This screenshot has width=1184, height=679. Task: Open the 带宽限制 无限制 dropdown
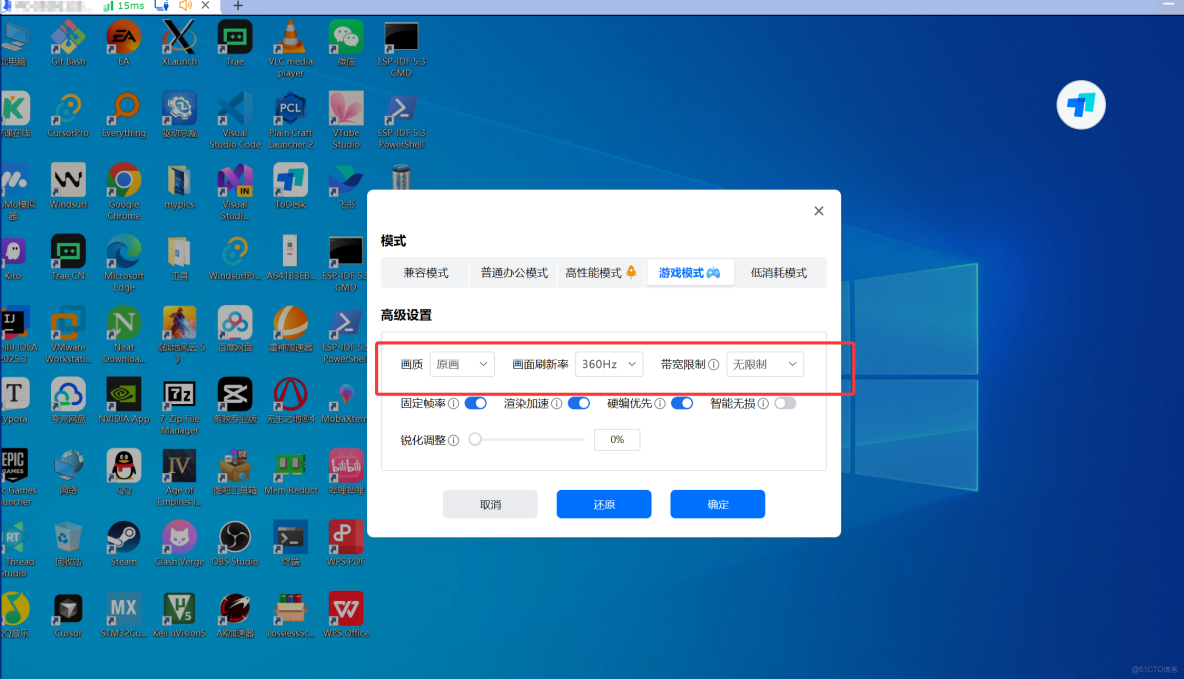765,364
